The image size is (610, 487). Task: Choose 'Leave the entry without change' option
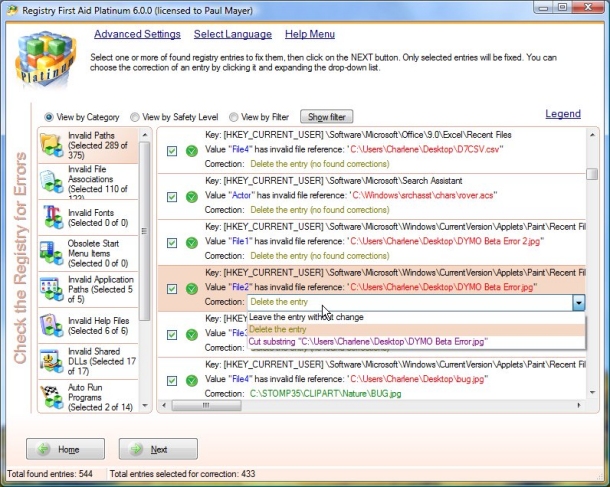click(416, 317)
